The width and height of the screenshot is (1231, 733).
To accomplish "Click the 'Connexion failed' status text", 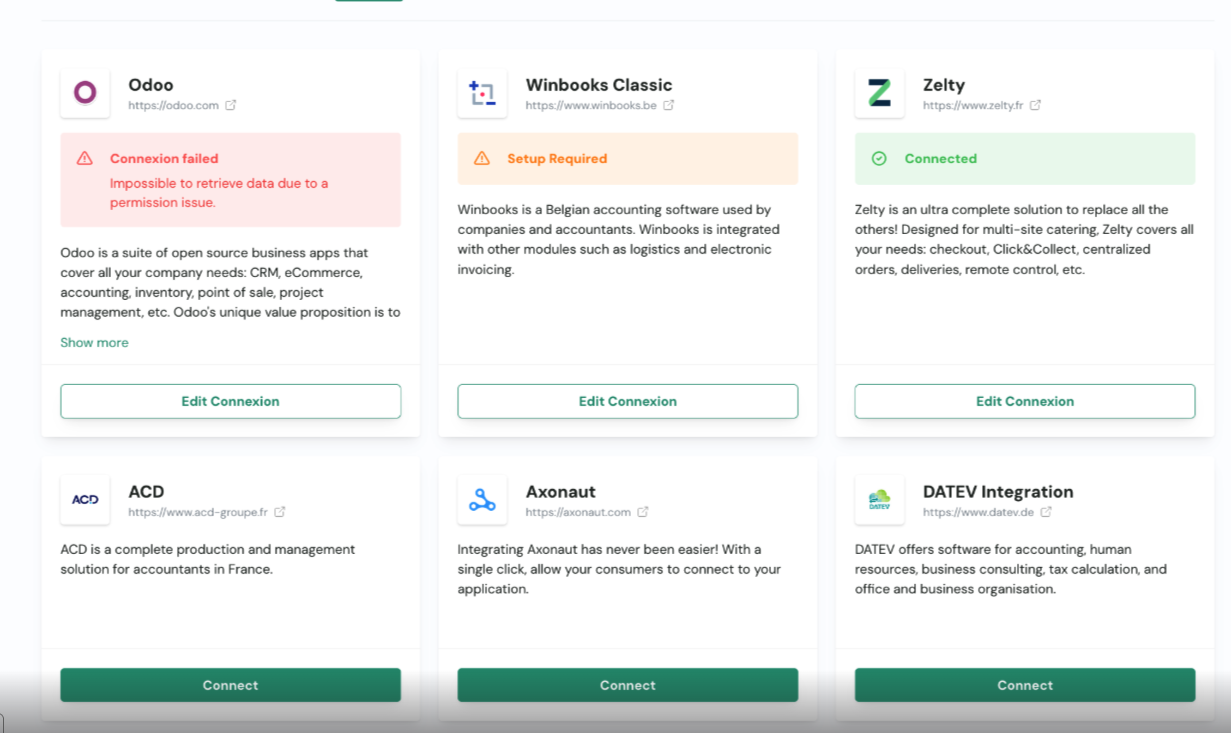I will (164, 158).
